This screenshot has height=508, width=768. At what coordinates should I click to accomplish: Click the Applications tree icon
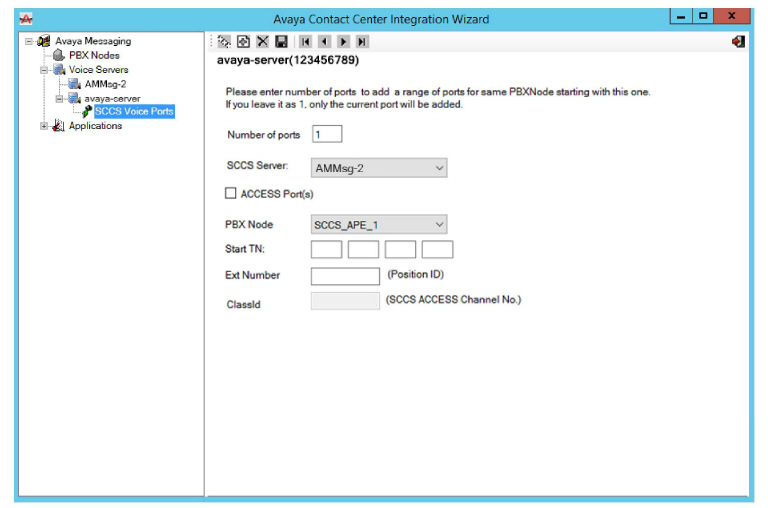(x=59, y=125)
